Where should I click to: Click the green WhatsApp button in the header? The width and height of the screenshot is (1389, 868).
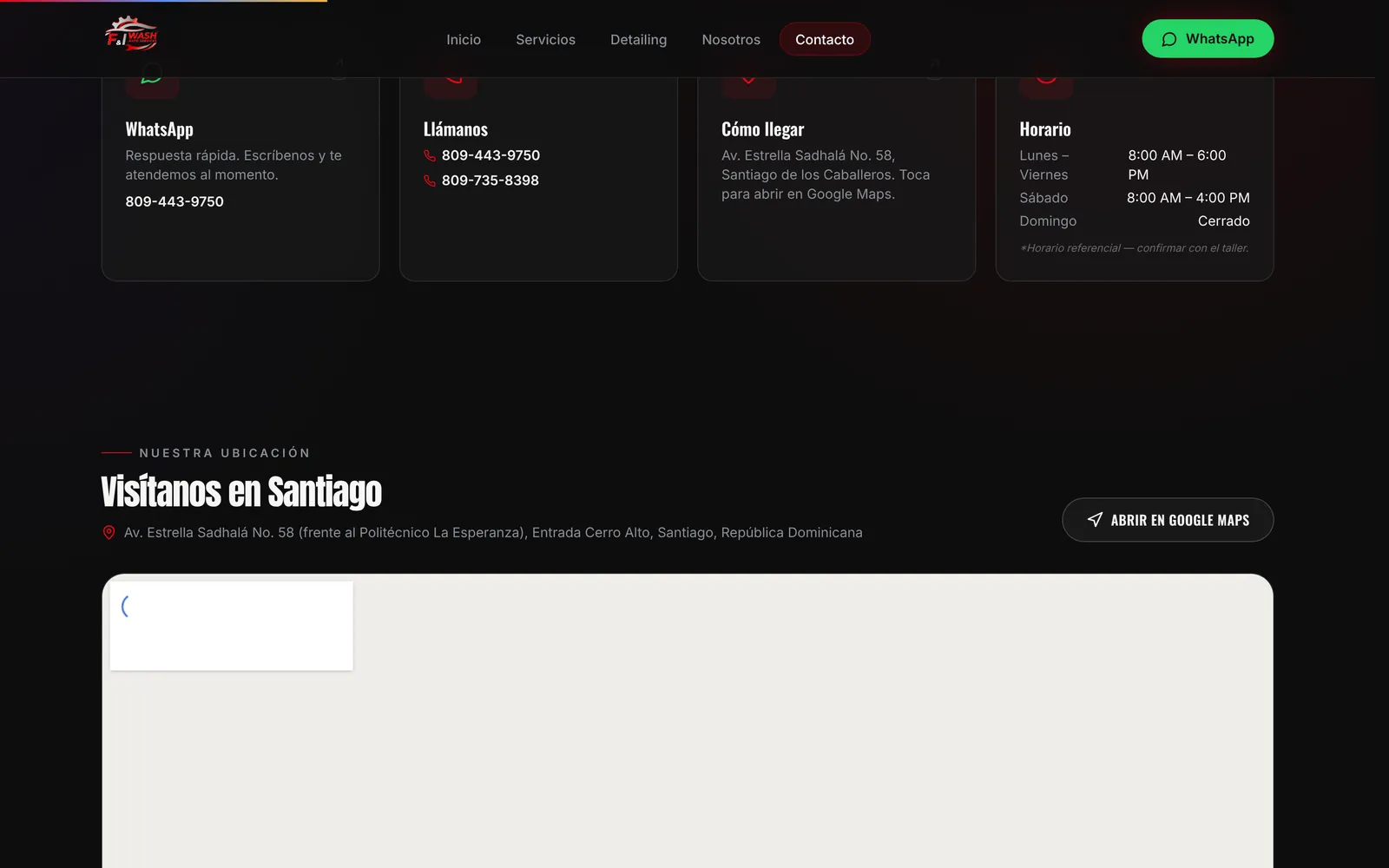tap(1208, 39)
